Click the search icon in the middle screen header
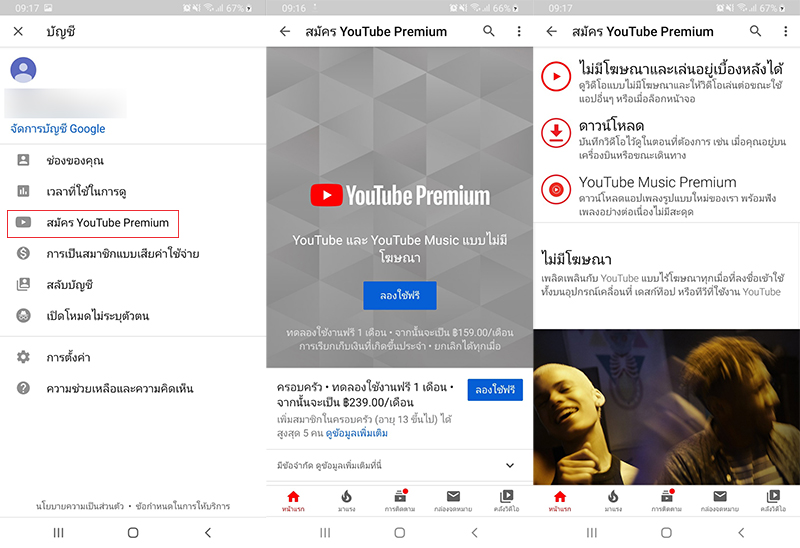The height and width of the screenshot is (548, 800). click(489, 31)
